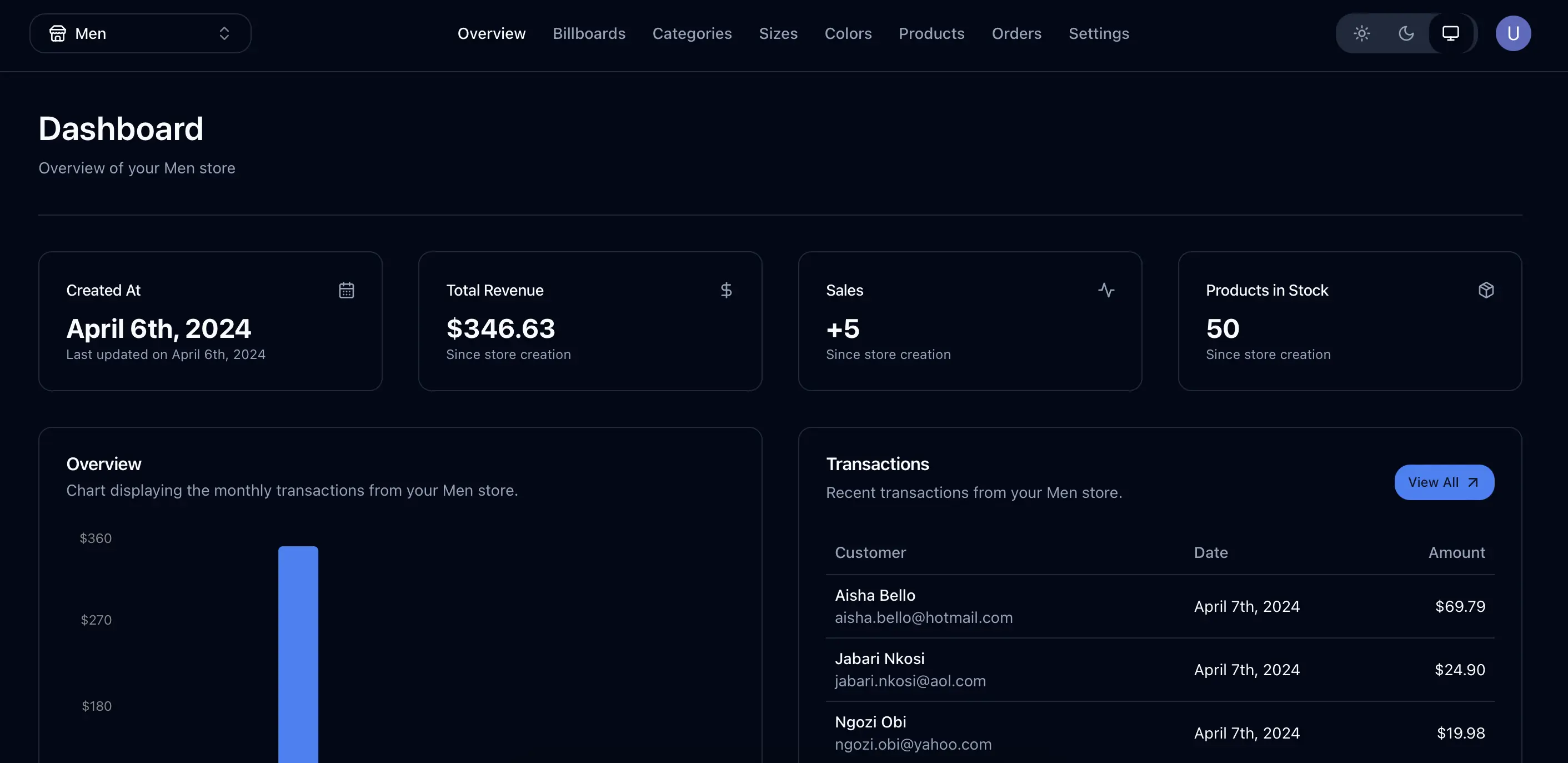The image size is (1568, 763).
Task: Select system theme with monitor icon
Action: pyautogui.click(x=1450, y=33)
